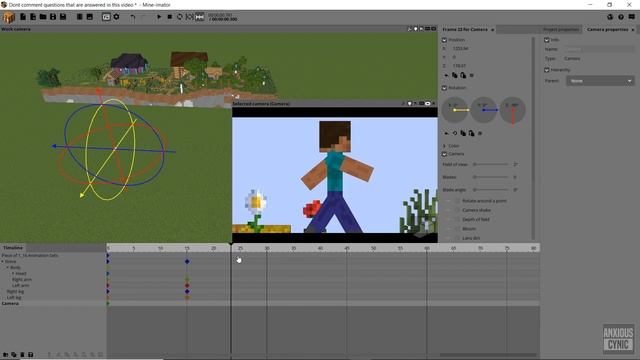This screenshot has height=360, width=640.
Task: Switch to the Camera properties tab
Action: click(607, 29)
